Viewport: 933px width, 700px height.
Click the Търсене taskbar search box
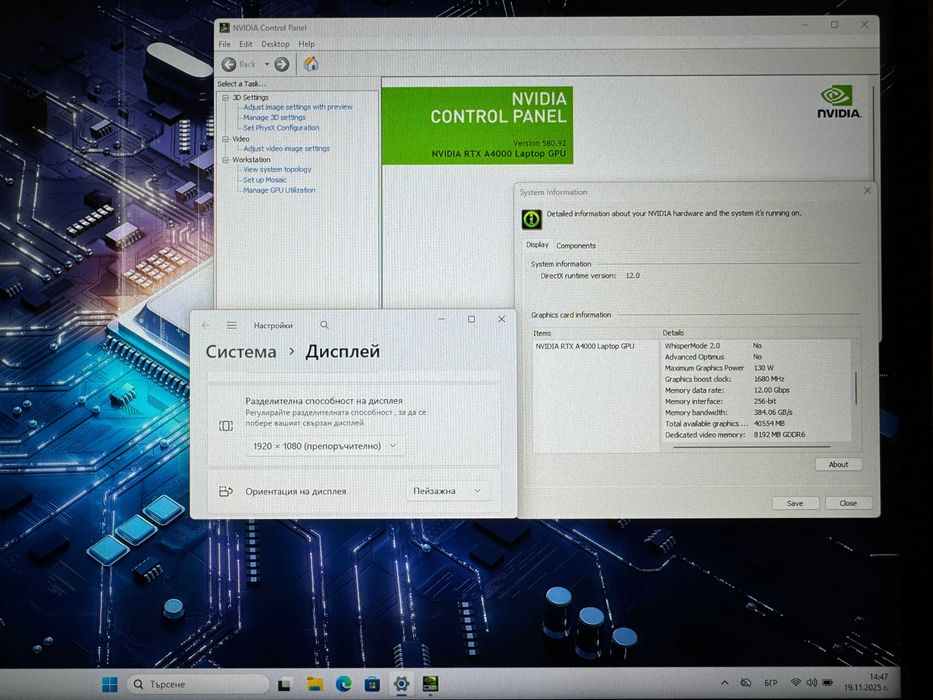[x=198, y=684]
